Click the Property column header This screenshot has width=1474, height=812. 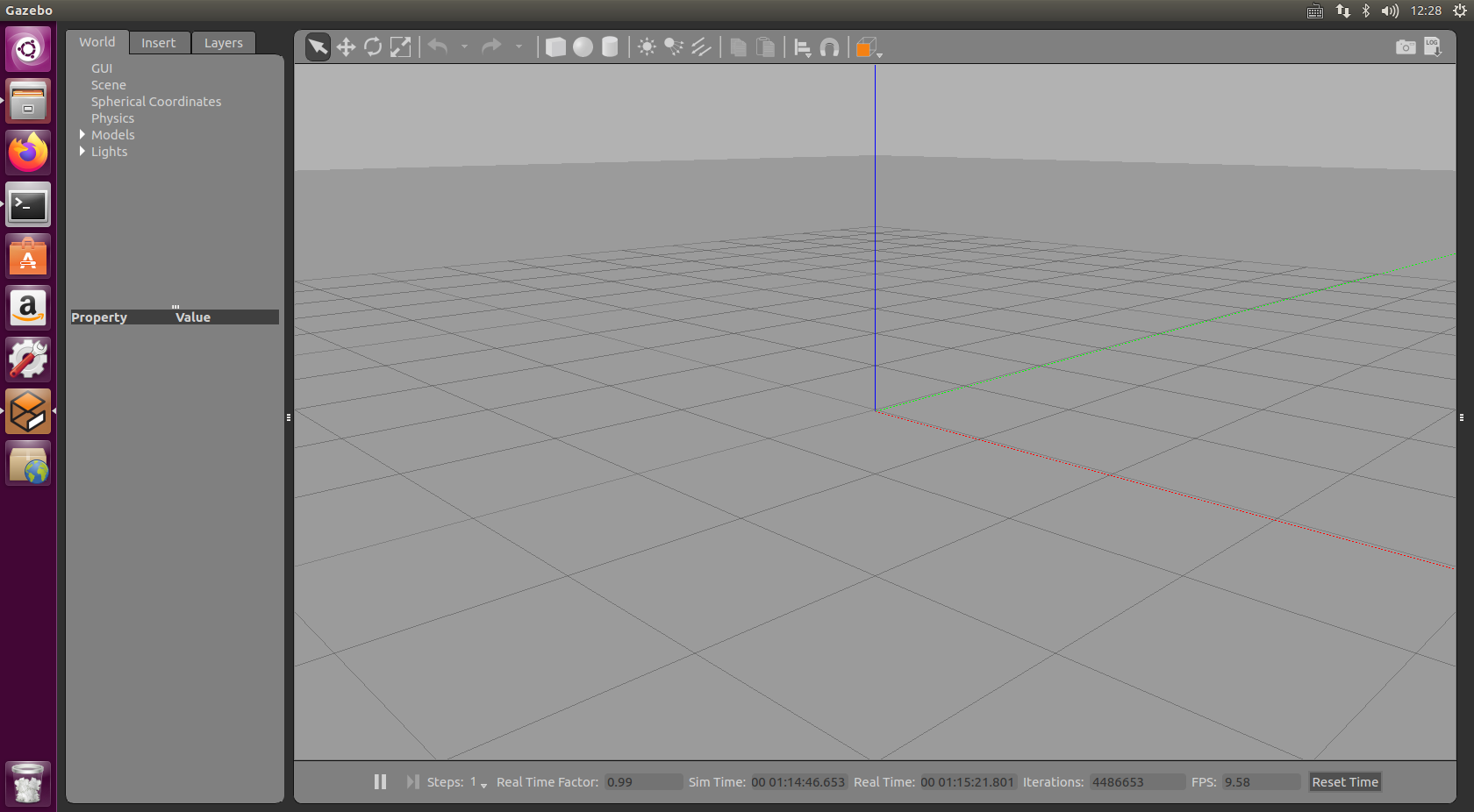(122, 317)
